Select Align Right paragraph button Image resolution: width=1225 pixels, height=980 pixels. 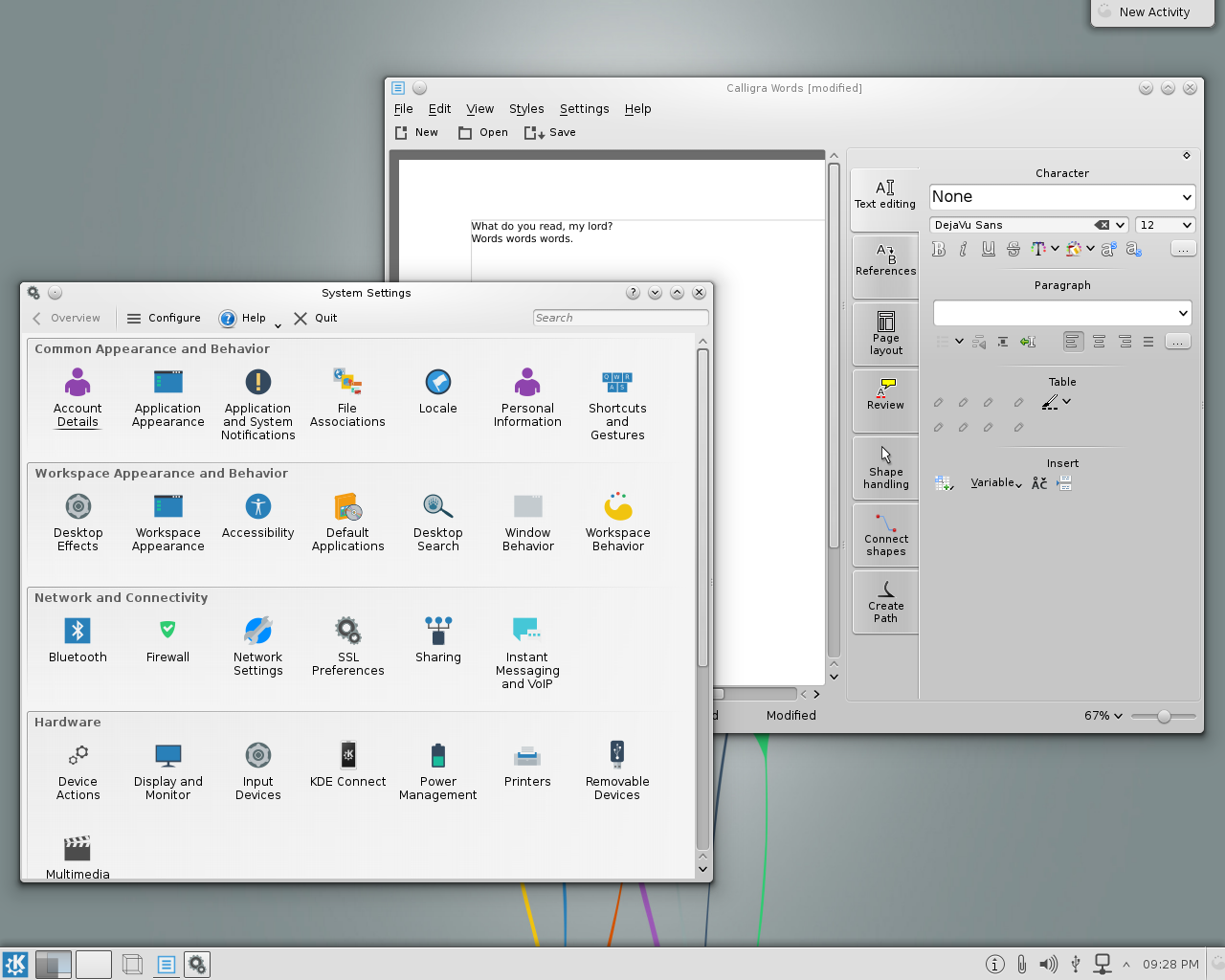coord(1125,342)
